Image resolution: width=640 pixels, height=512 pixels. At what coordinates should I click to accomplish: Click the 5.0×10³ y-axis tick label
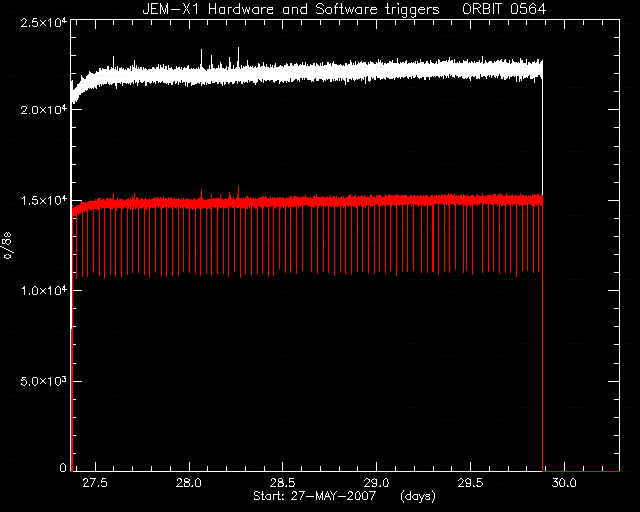pyautogui.click(x=43, y=381)
